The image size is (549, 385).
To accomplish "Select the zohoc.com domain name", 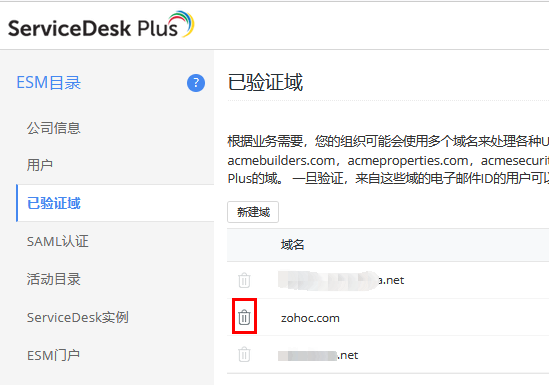I will [310, 318].
